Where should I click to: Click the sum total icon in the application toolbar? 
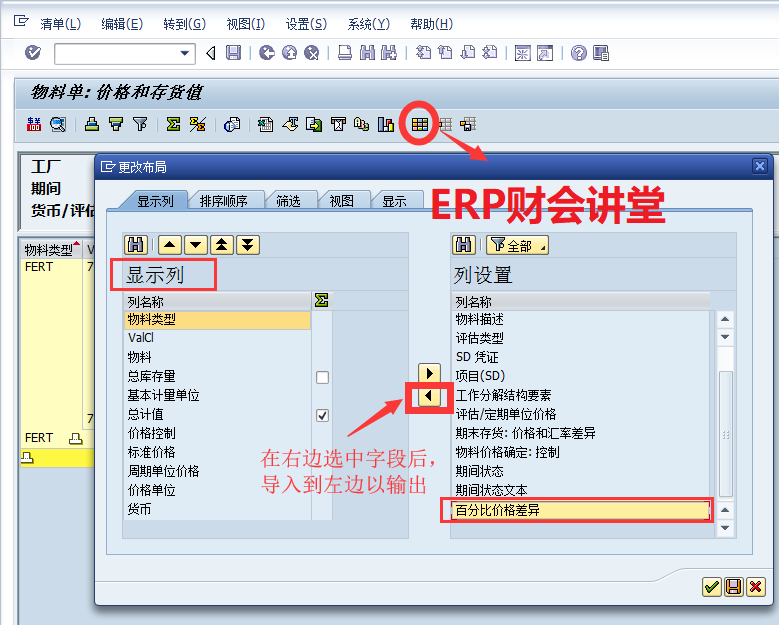point(173,124)
